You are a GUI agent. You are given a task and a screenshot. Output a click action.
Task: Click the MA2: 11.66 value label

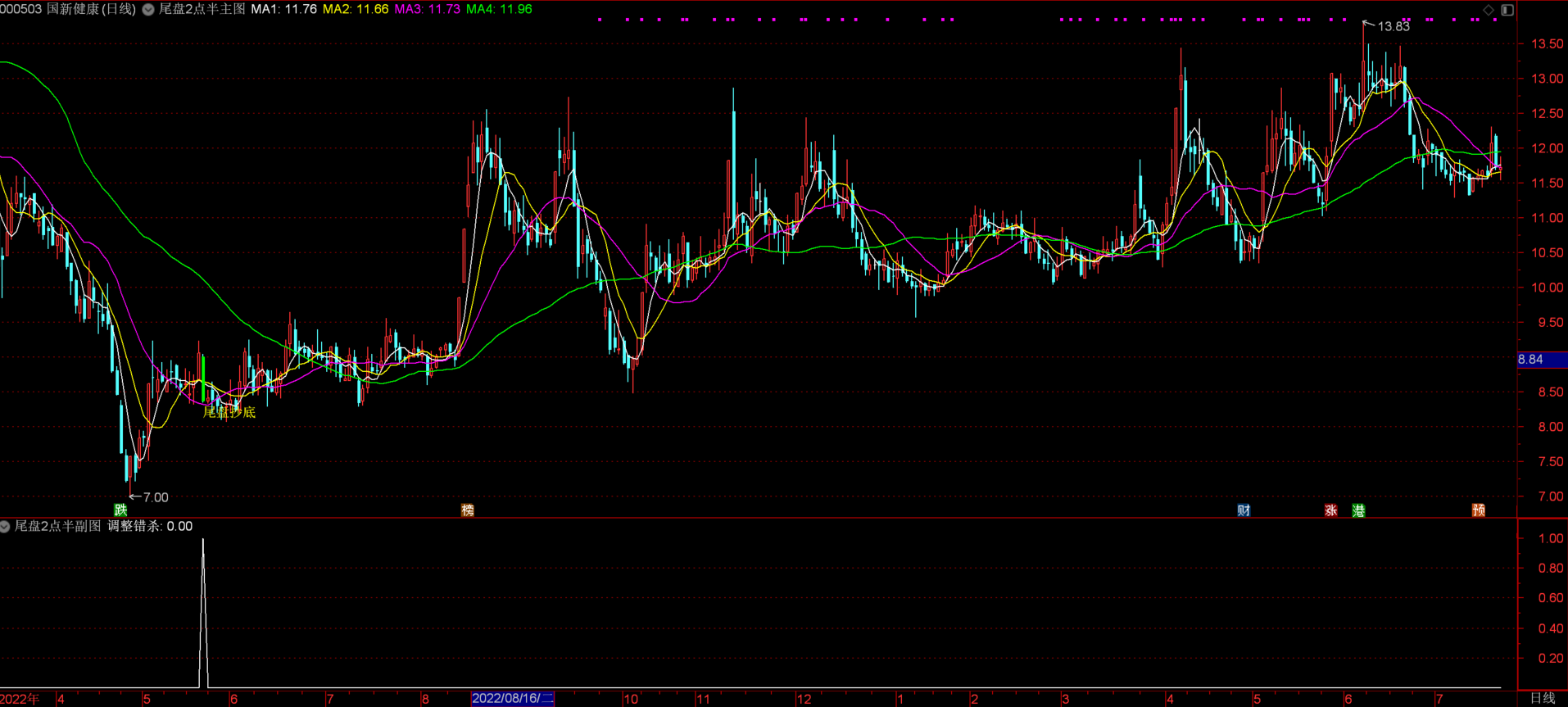pyautogui.click(x=356, y=9)
